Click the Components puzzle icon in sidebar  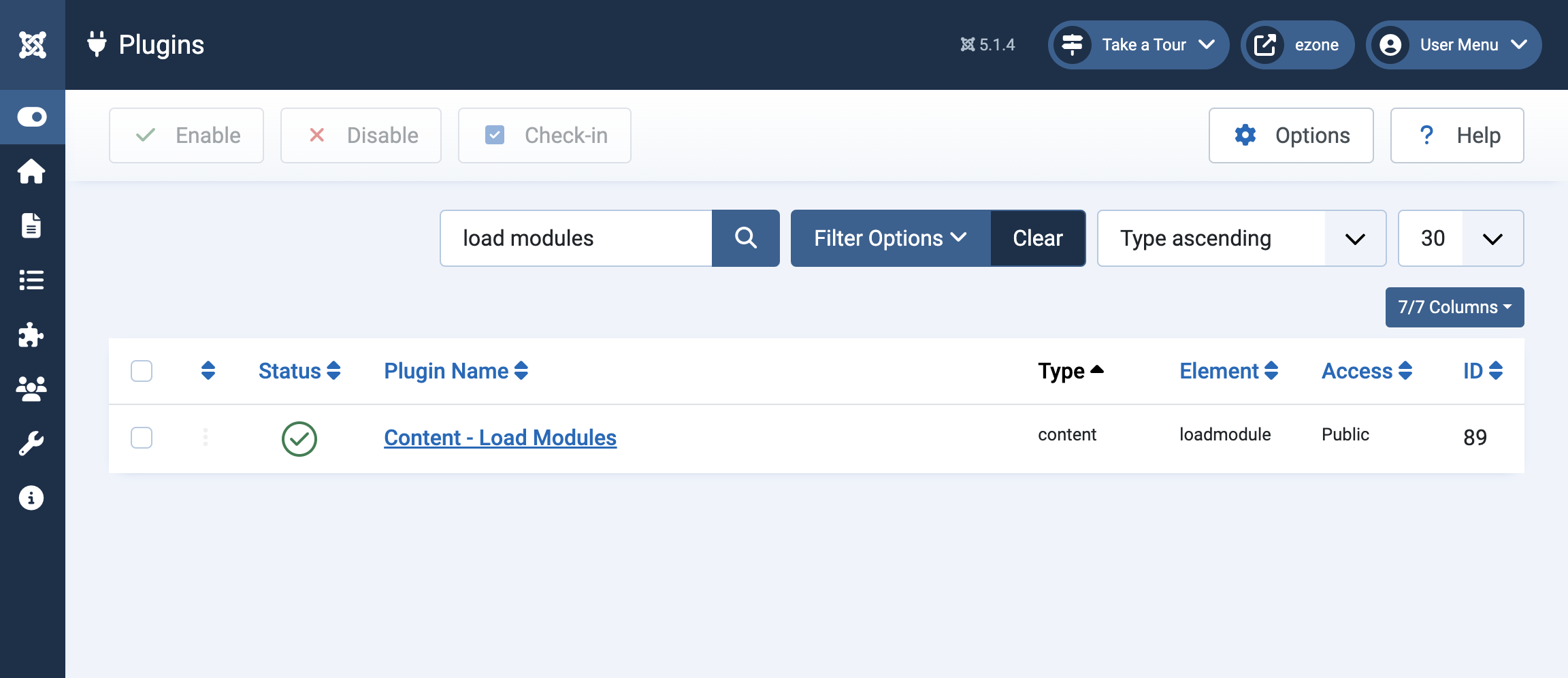pos(32,334)
